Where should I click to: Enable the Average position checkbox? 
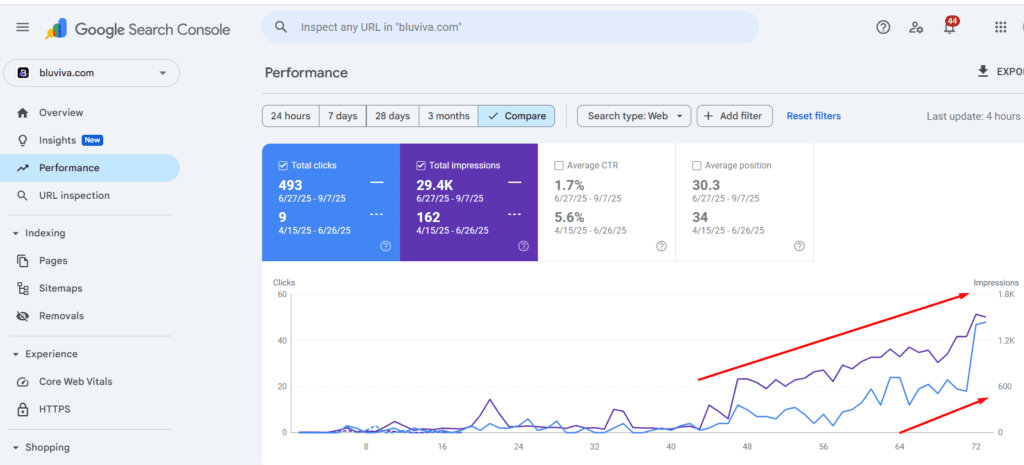pyautogui.click(x=697, y=165)
